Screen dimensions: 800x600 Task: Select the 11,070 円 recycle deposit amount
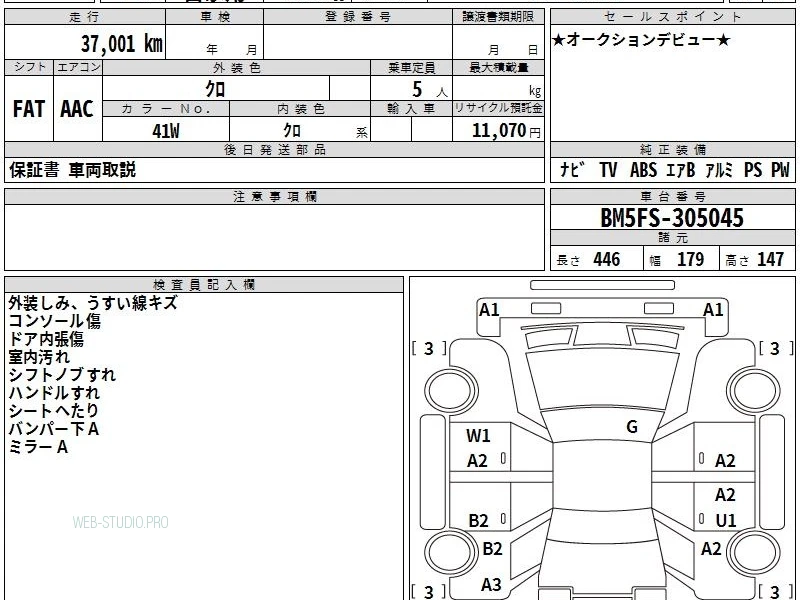pyautogui.click(x=506, y=131)
